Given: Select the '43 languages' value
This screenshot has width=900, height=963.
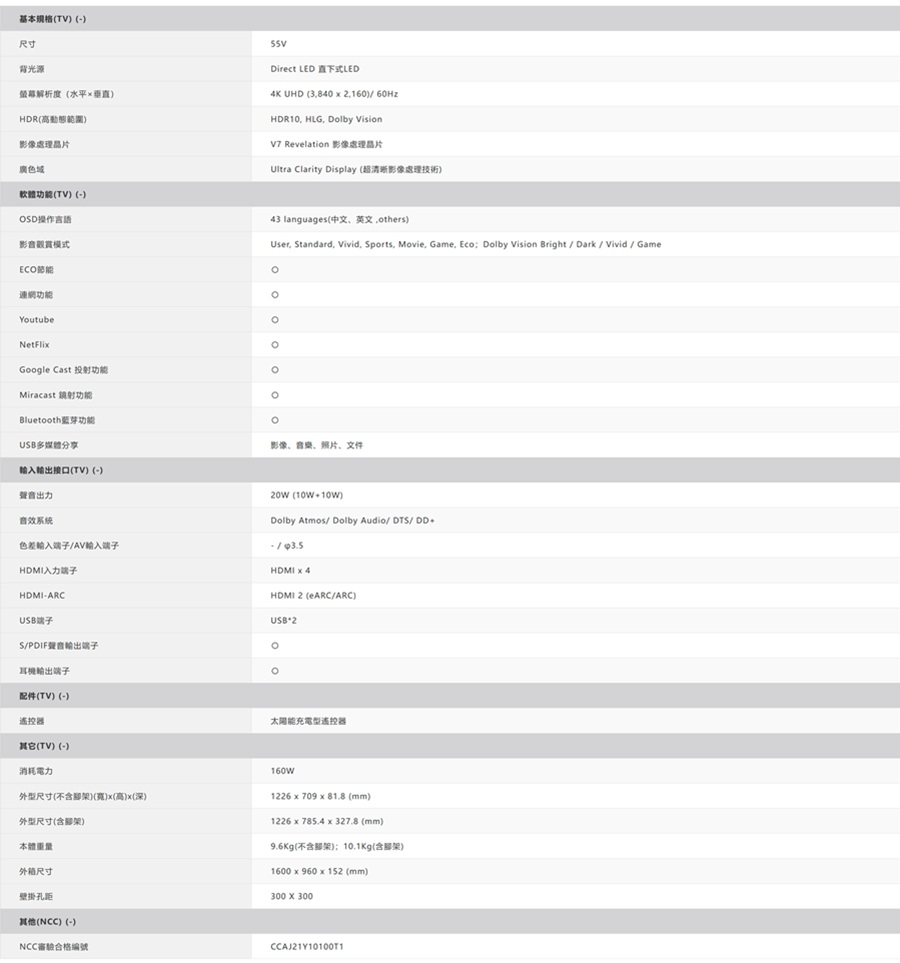Looking at the screenshot, I should 340,219.
